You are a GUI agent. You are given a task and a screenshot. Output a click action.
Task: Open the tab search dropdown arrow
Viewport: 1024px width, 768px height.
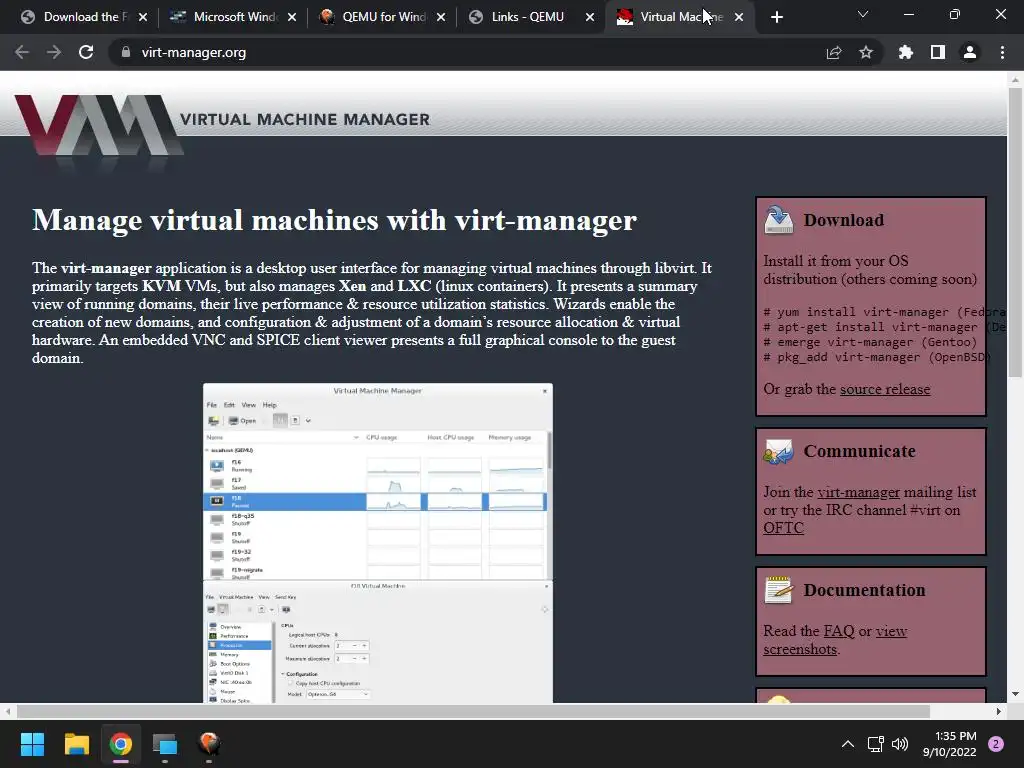pyautogui.click(x=863, y=14)
